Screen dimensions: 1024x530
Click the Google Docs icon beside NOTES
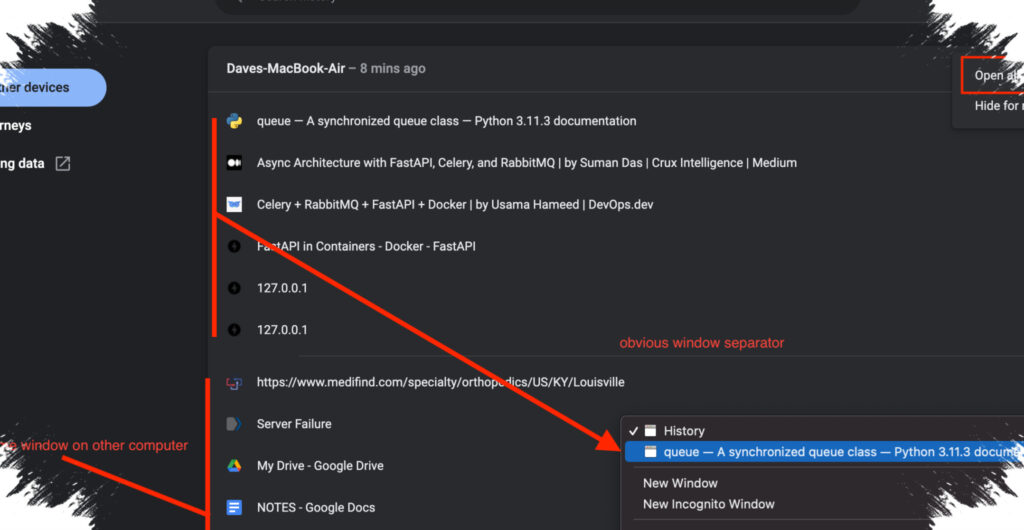pos(234,507)
